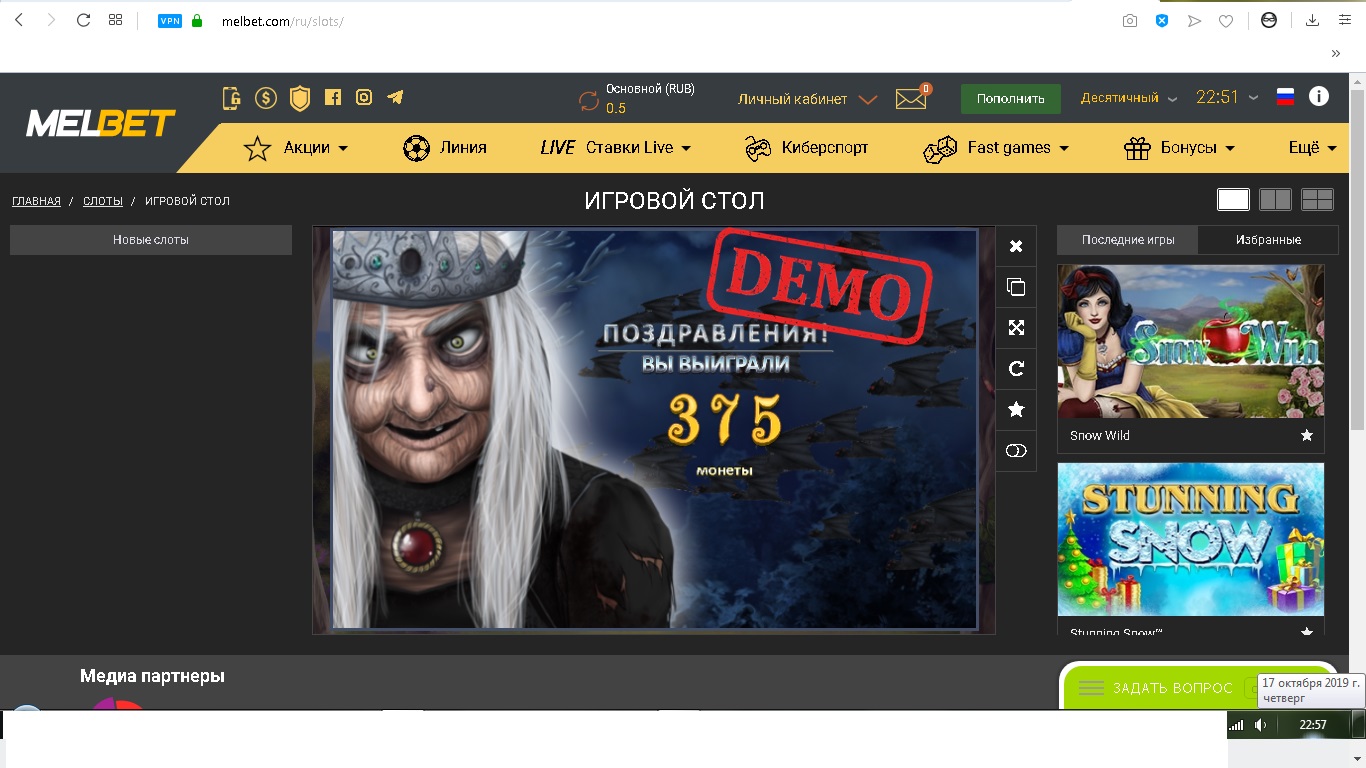
Task: Expand the Ещё menu
Action: 1312,148
